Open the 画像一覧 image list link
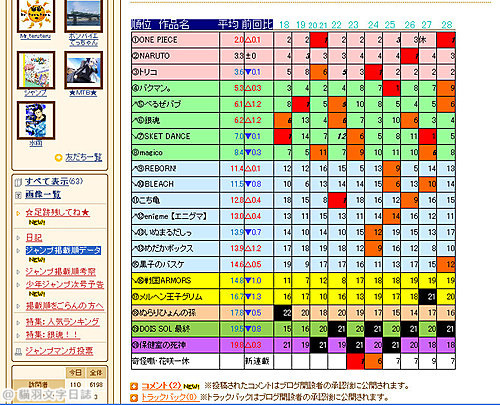The height and width of the screenshot is (405, 500). (x=43, y=195)
